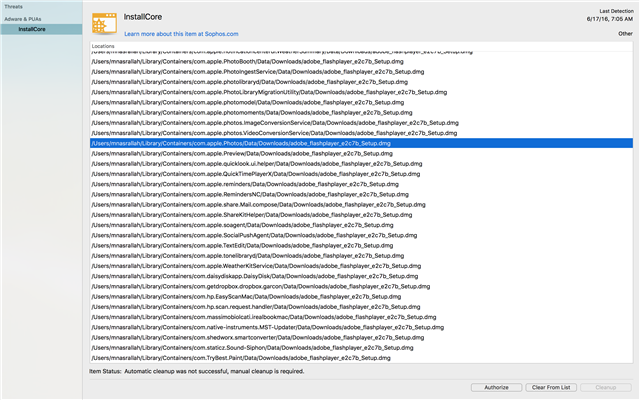Select the PhotoLibraryMigrationUtility path row
Image resolution: width=640 pixels, height=400 pixels.
point(361,92)
